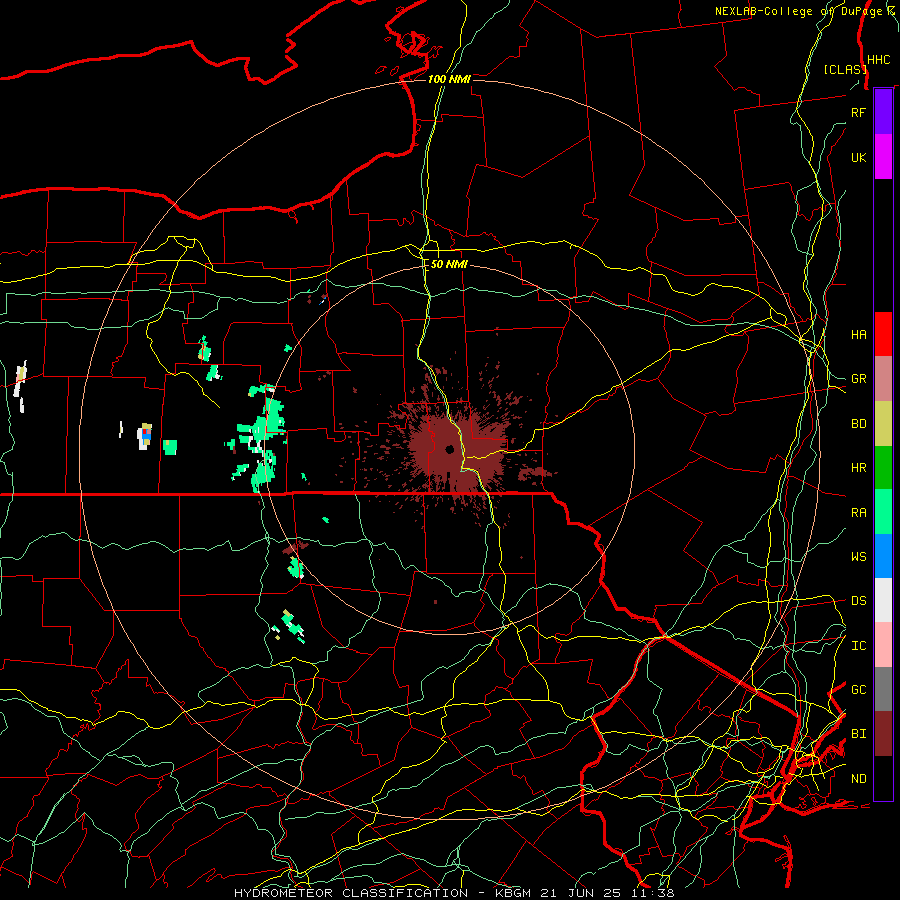Click the GR legend label
This screenshot has height=900, width=900.
point(858,379)
